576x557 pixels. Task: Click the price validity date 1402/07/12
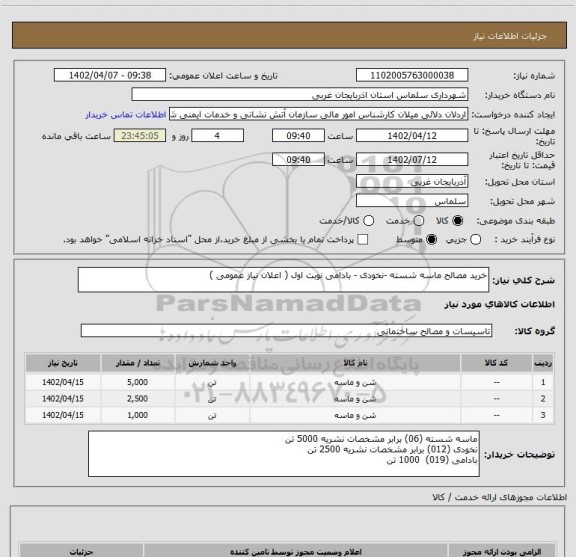412,159
